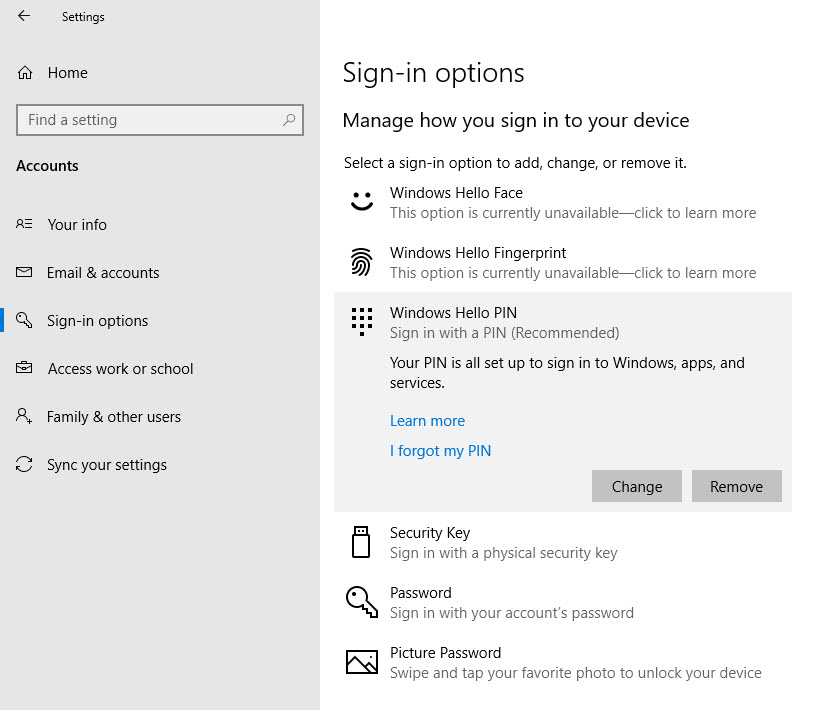
Task: Click the fingerprint icon
Action: [x=361, y=262]
